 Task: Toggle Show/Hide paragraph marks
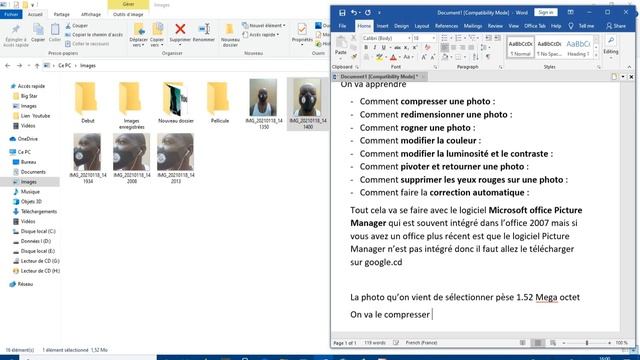tap(488, 57)
